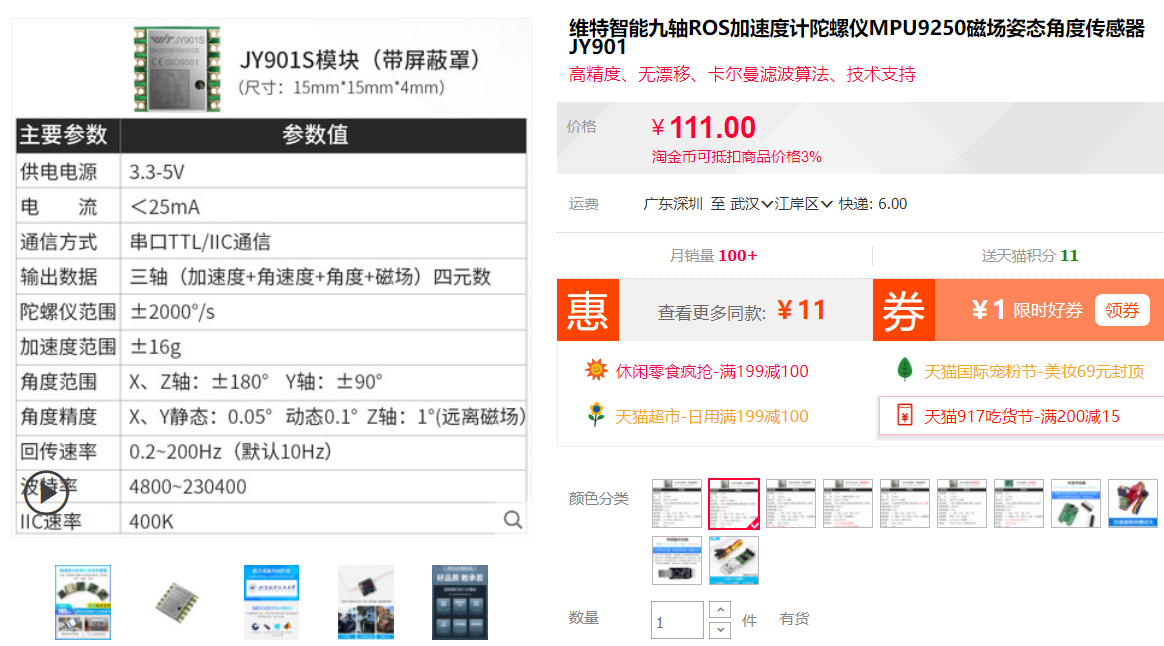Viewport: 1164px width, 646px height.
Task: Click the green leaf icon beside 天猫国际宠粉节
Action: (904, 369)
